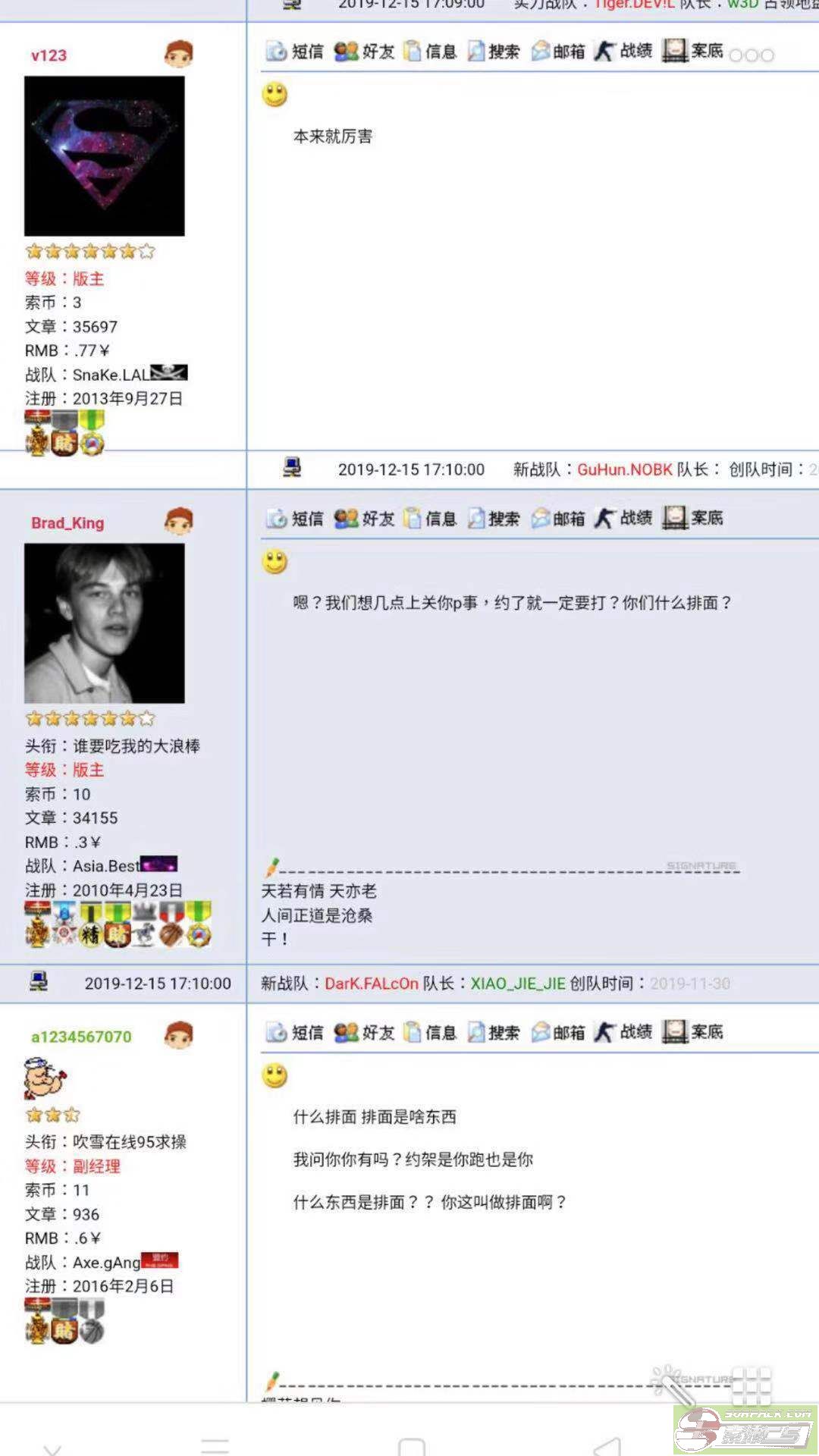This screenshot has width=819, height=1456.
Task: Add v123 as friend via 好友 icon
Action: (365, 52)
